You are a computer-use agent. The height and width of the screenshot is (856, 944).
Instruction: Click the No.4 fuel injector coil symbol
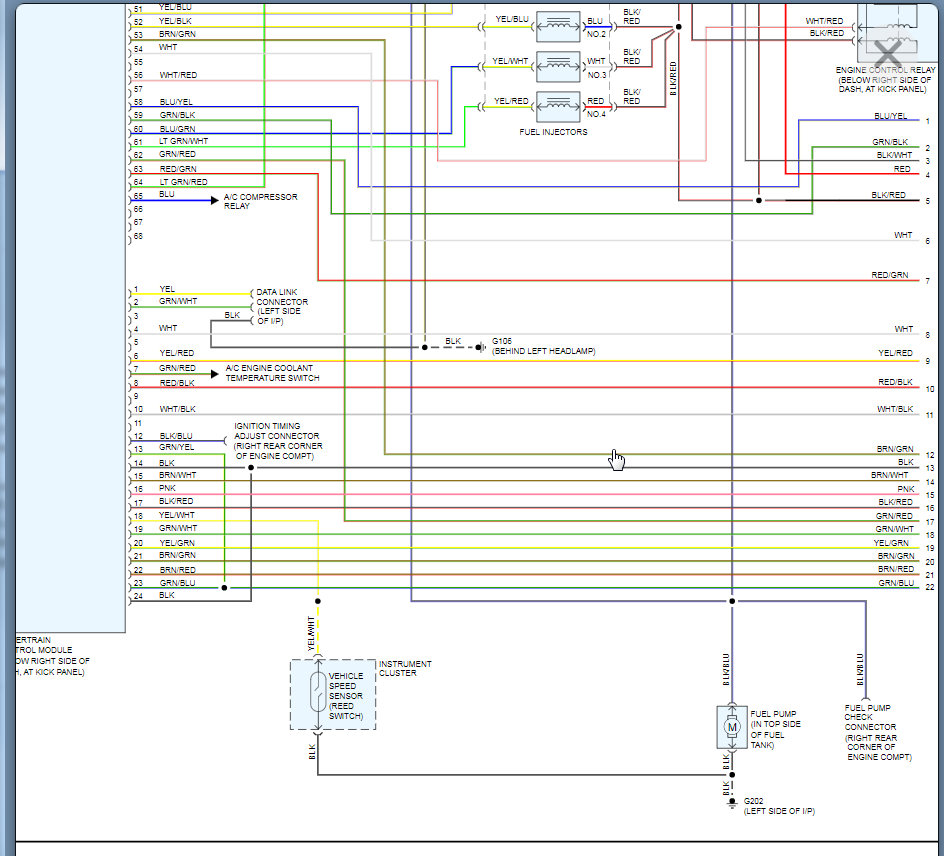coord(558,107)
